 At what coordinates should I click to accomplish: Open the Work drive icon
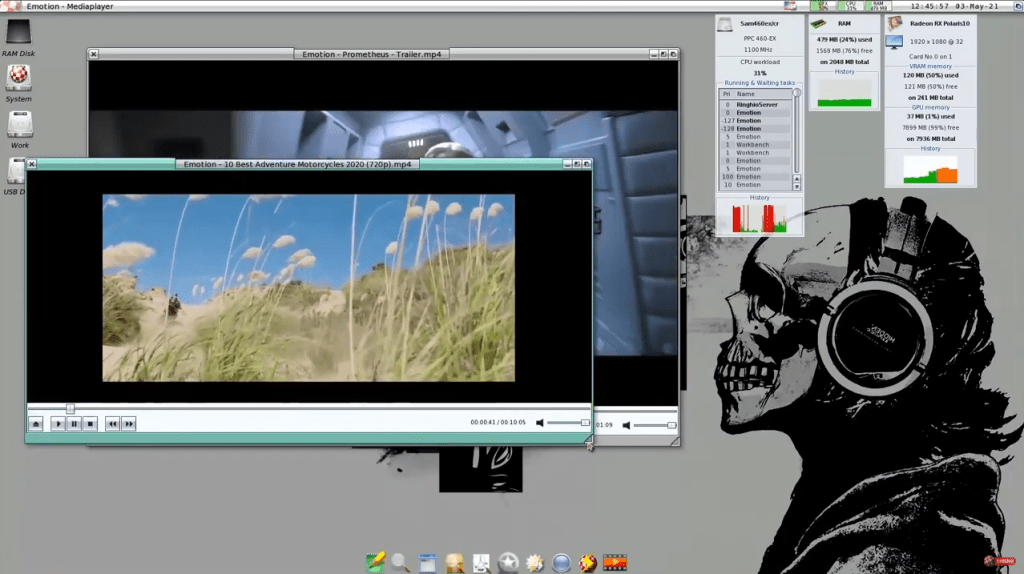click(19, 125)
